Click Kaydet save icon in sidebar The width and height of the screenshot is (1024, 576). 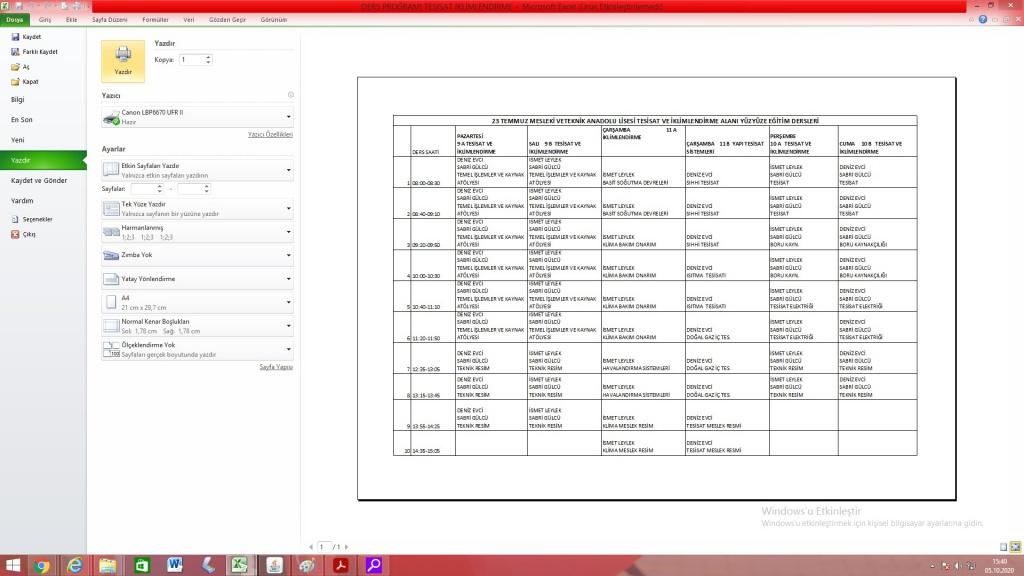coord(31,37)
